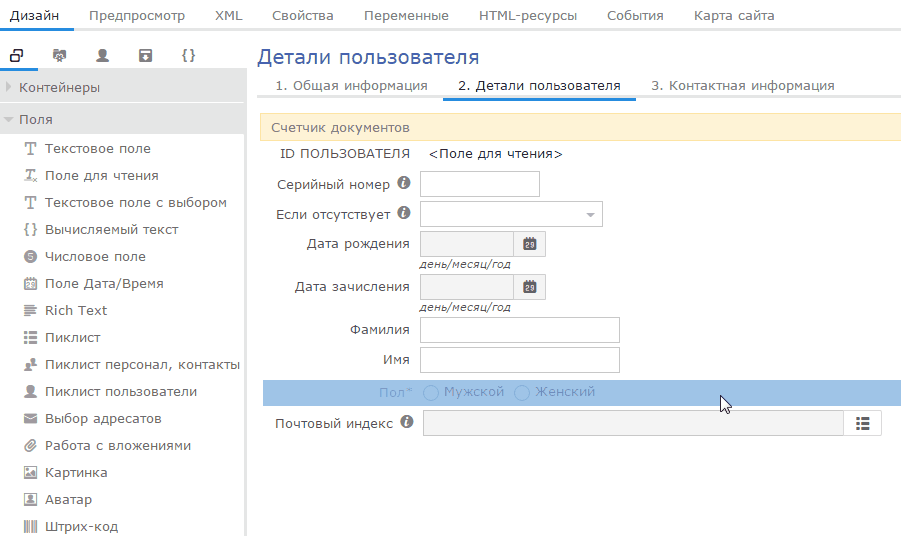
Task: Click the Дата рождения date input
Action: [467, 244]
